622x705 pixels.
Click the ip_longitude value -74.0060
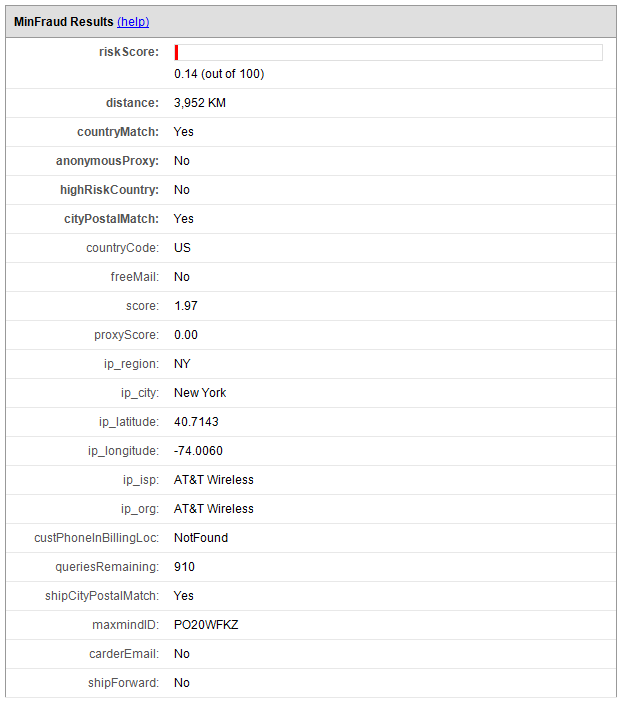pyautogui.click(x=198, y=451)
